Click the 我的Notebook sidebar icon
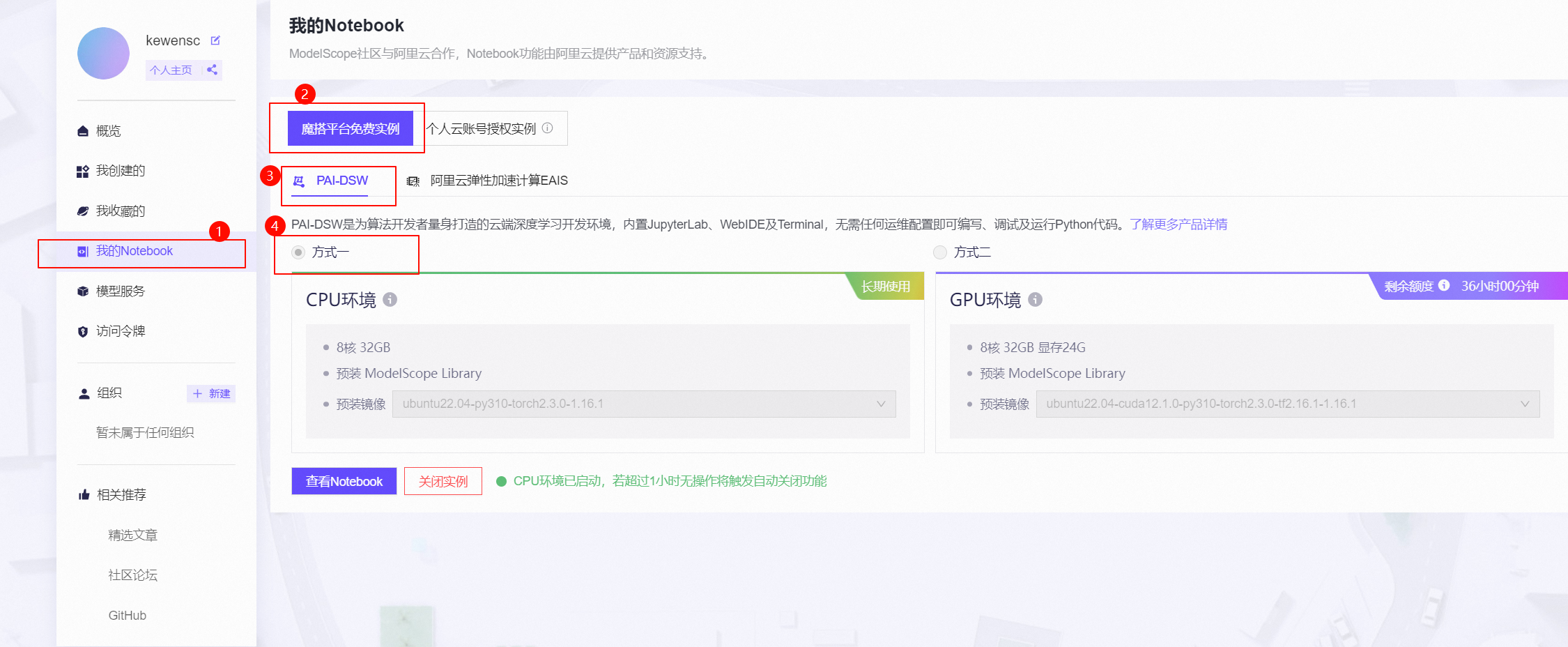The height and width of the screenshot is (647, 1568). point(83,252)
